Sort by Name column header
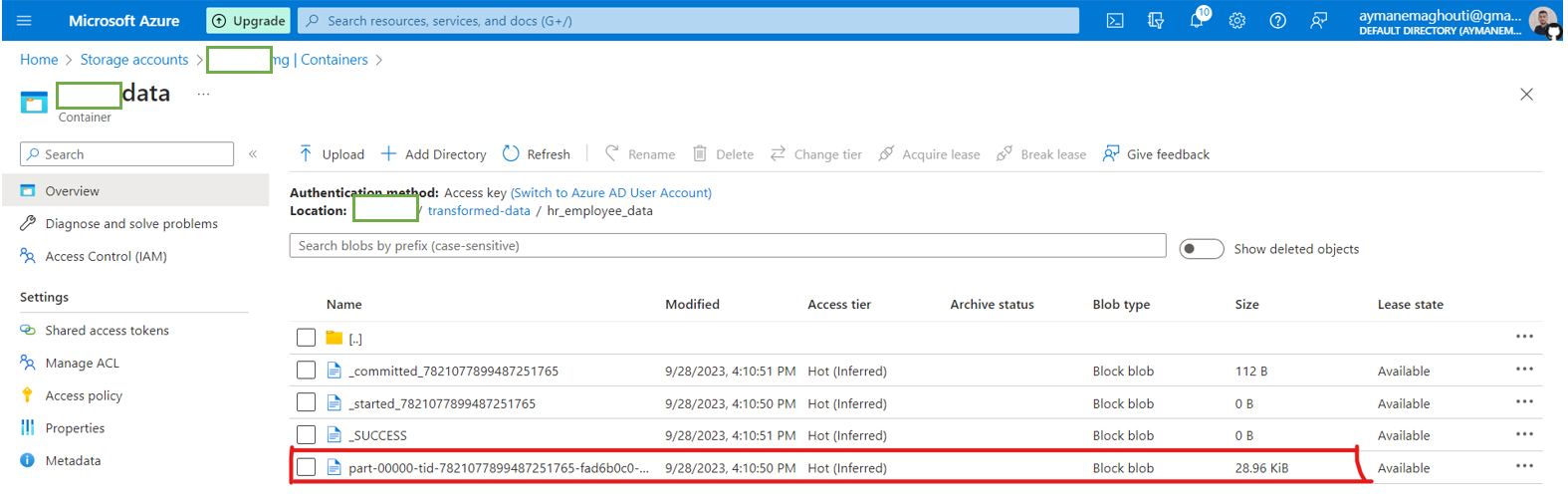This screenshot has height=500, width=1568. pyautogui.click(x=344, y=305)
